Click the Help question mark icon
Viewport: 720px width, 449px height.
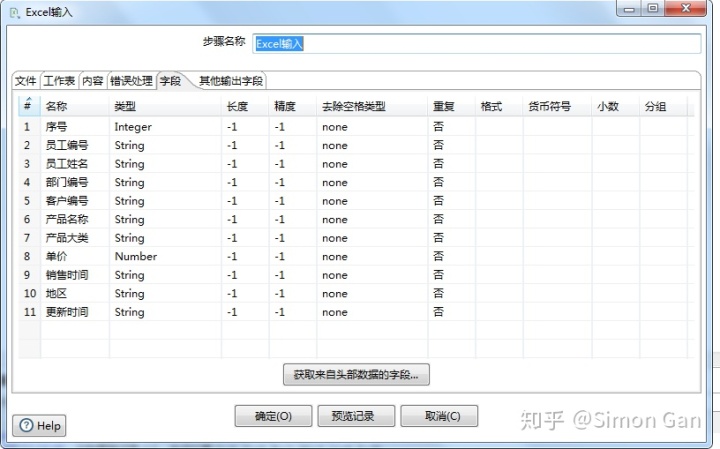26,426
